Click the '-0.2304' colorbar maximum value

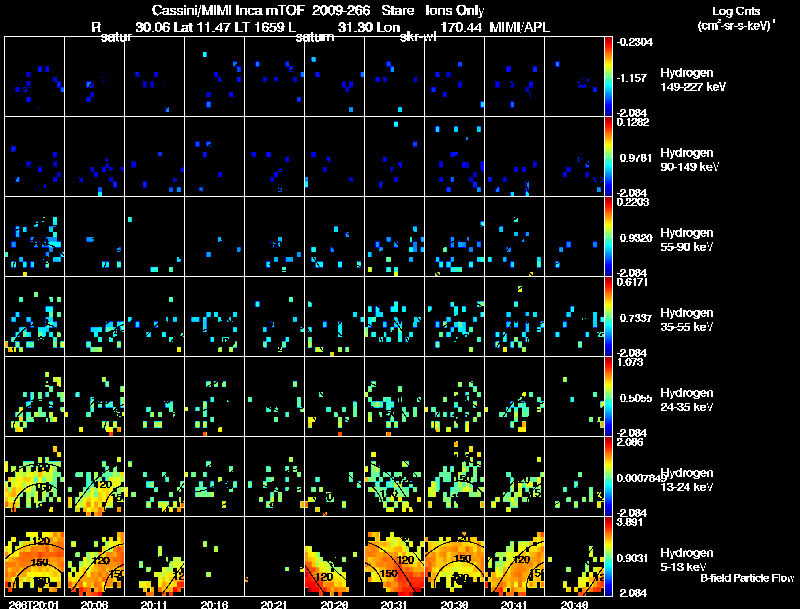coord(634,42)
